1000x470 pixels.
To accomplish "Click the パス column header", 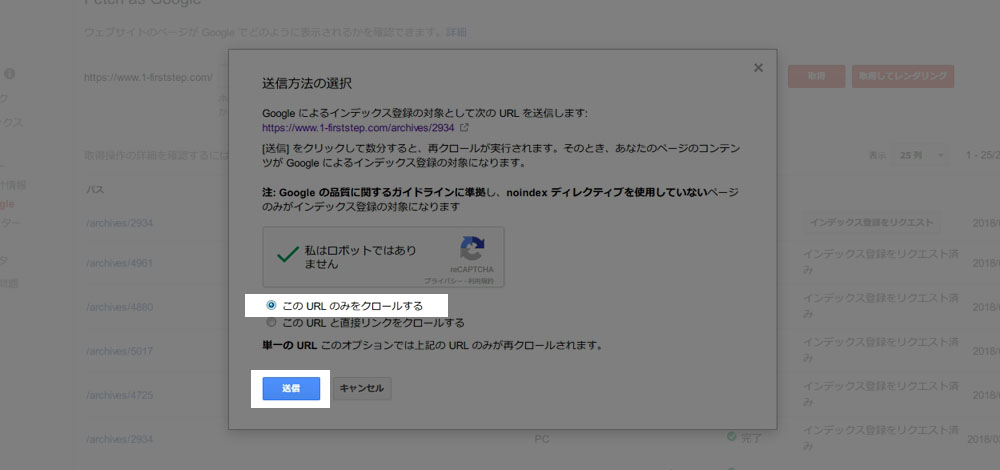I will pyautogui.click(x=95, y=190).
